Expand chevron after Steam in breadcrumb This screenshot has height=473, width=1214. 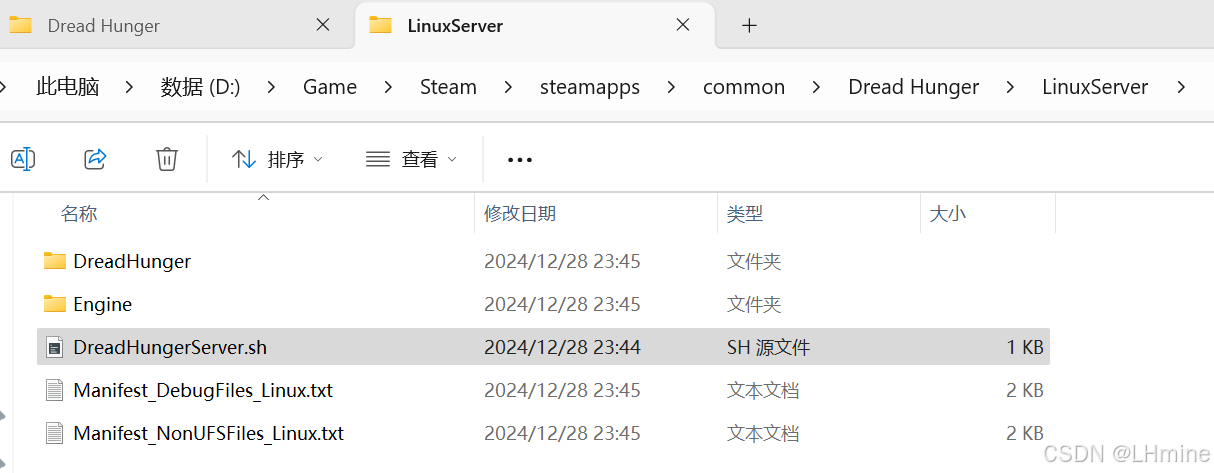tap(508, 87)
